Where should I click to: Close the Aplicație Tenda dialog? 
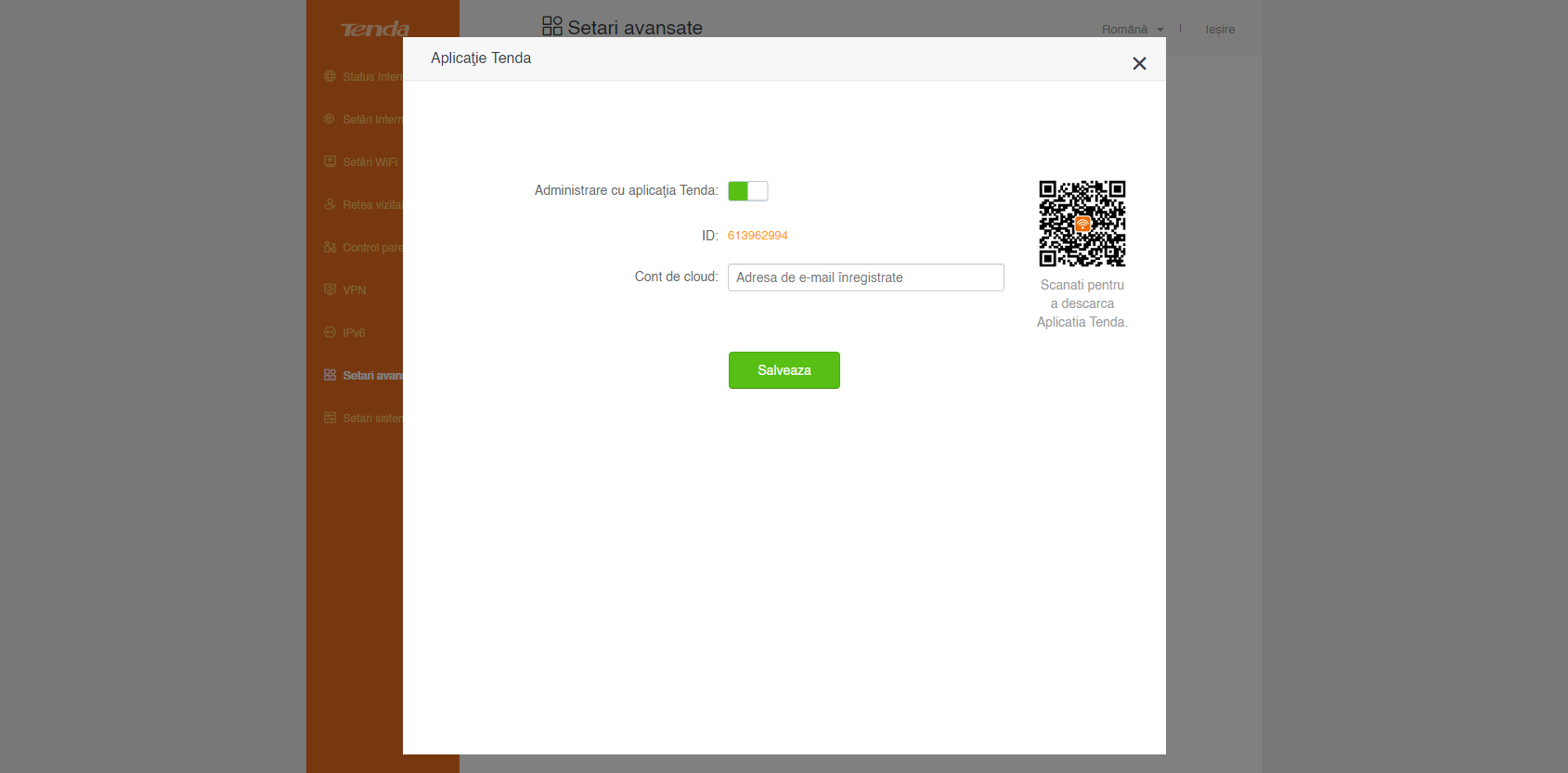tap(1139, 63)
